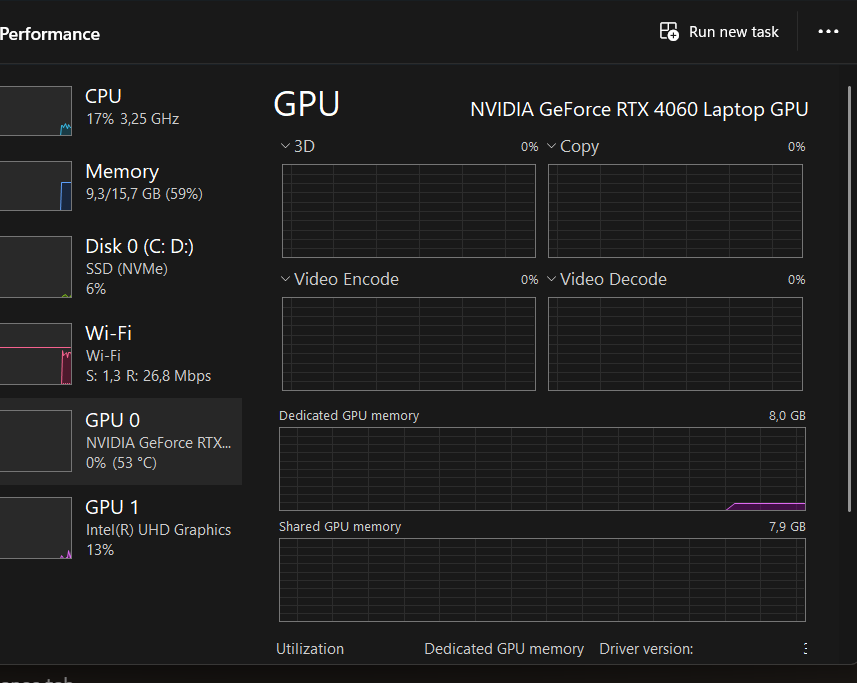857x683 pixels.
Task: Click the SSD (NVMe) disk type text
Action: (127, 269)
